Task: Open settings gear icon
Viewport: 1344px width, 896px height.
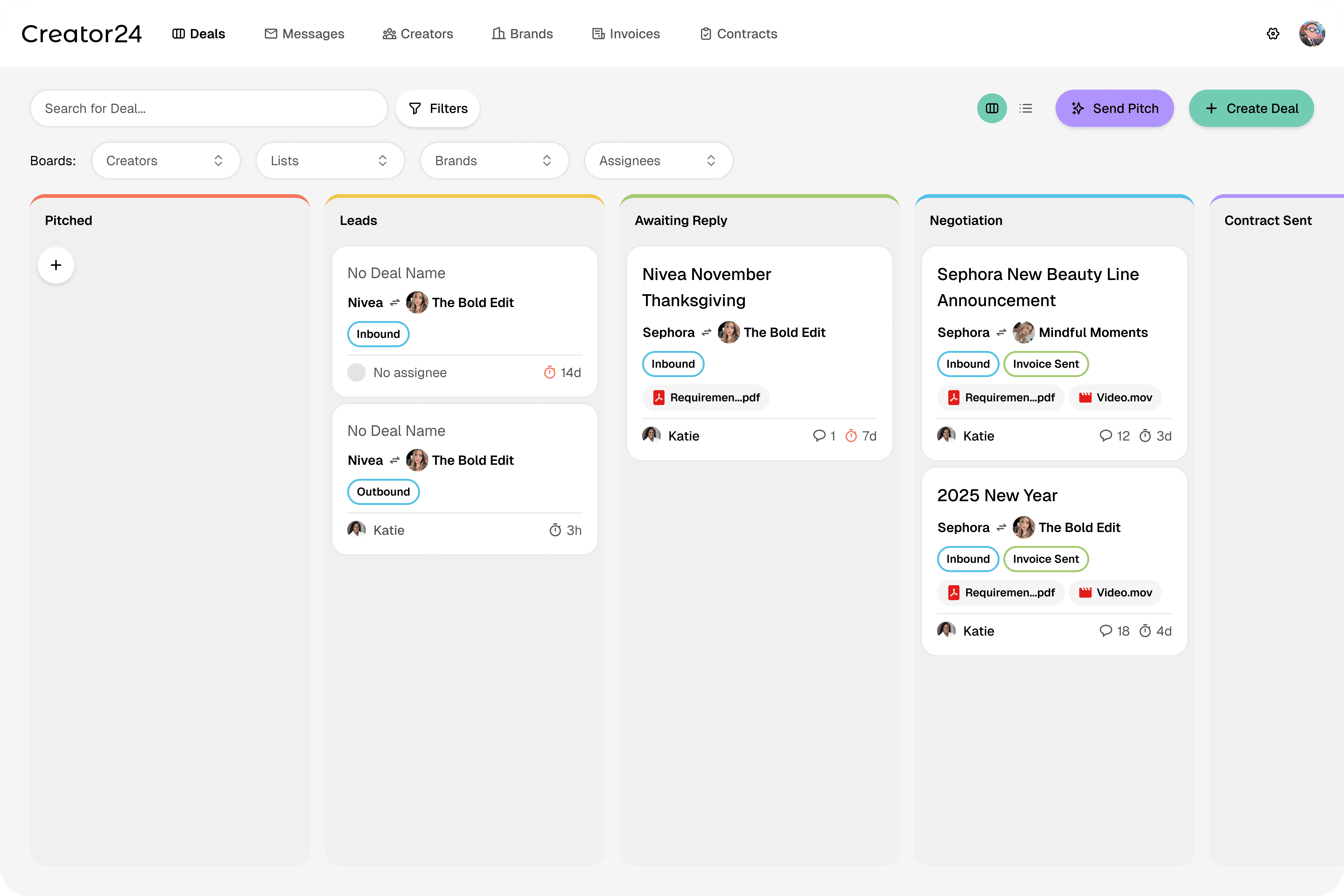Action: click(1273, 34)
